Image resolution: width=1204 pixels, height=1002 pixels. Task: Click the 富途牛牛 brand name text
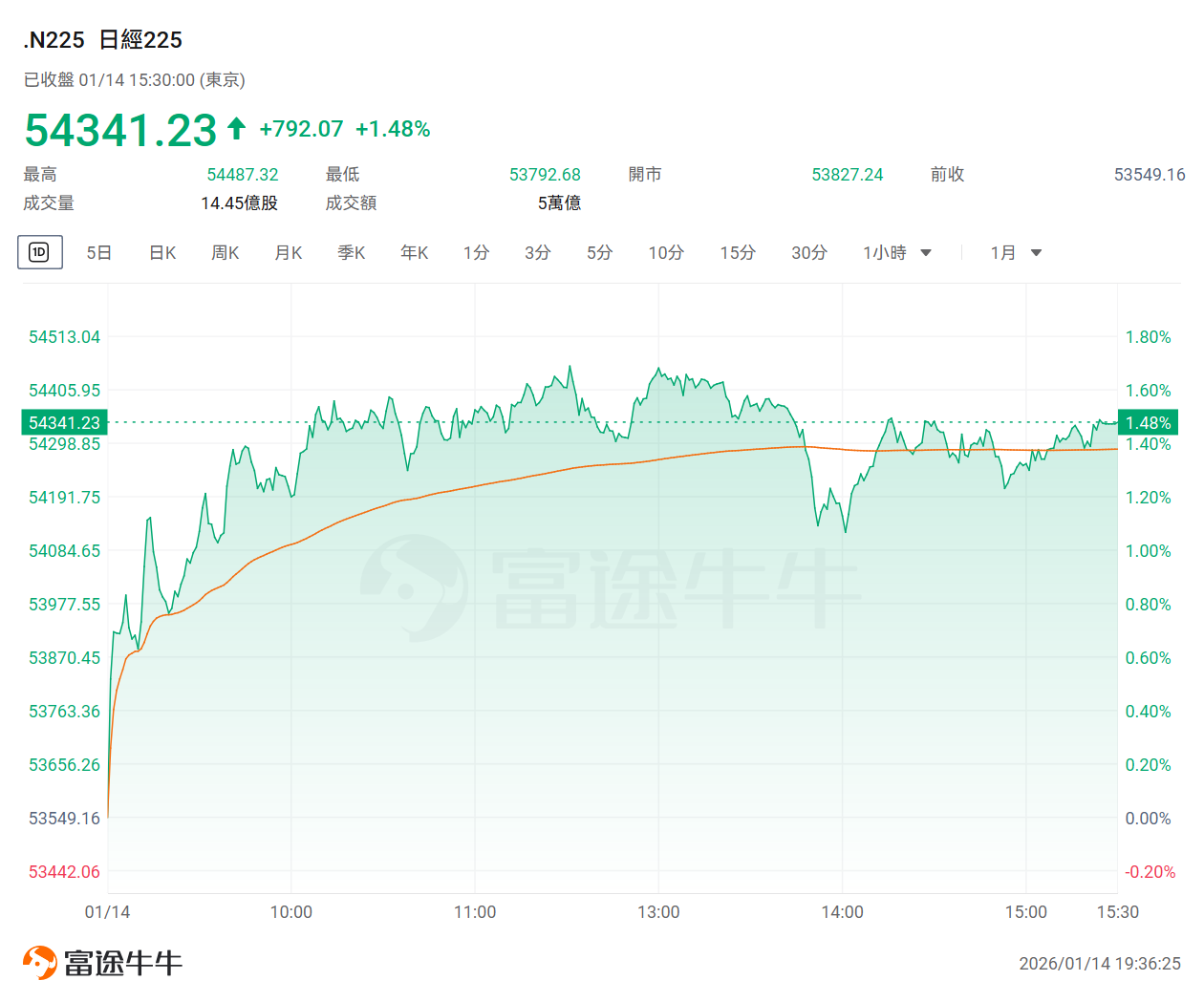pos(123,962)
